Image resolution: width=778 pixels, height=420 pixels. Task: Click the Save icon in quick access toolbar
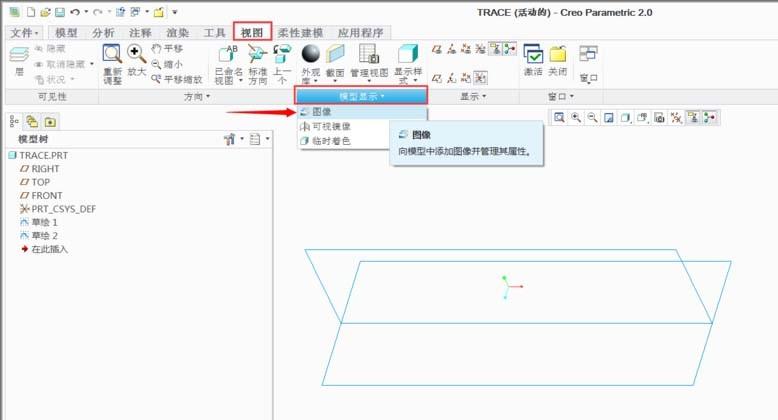(60, 12)
